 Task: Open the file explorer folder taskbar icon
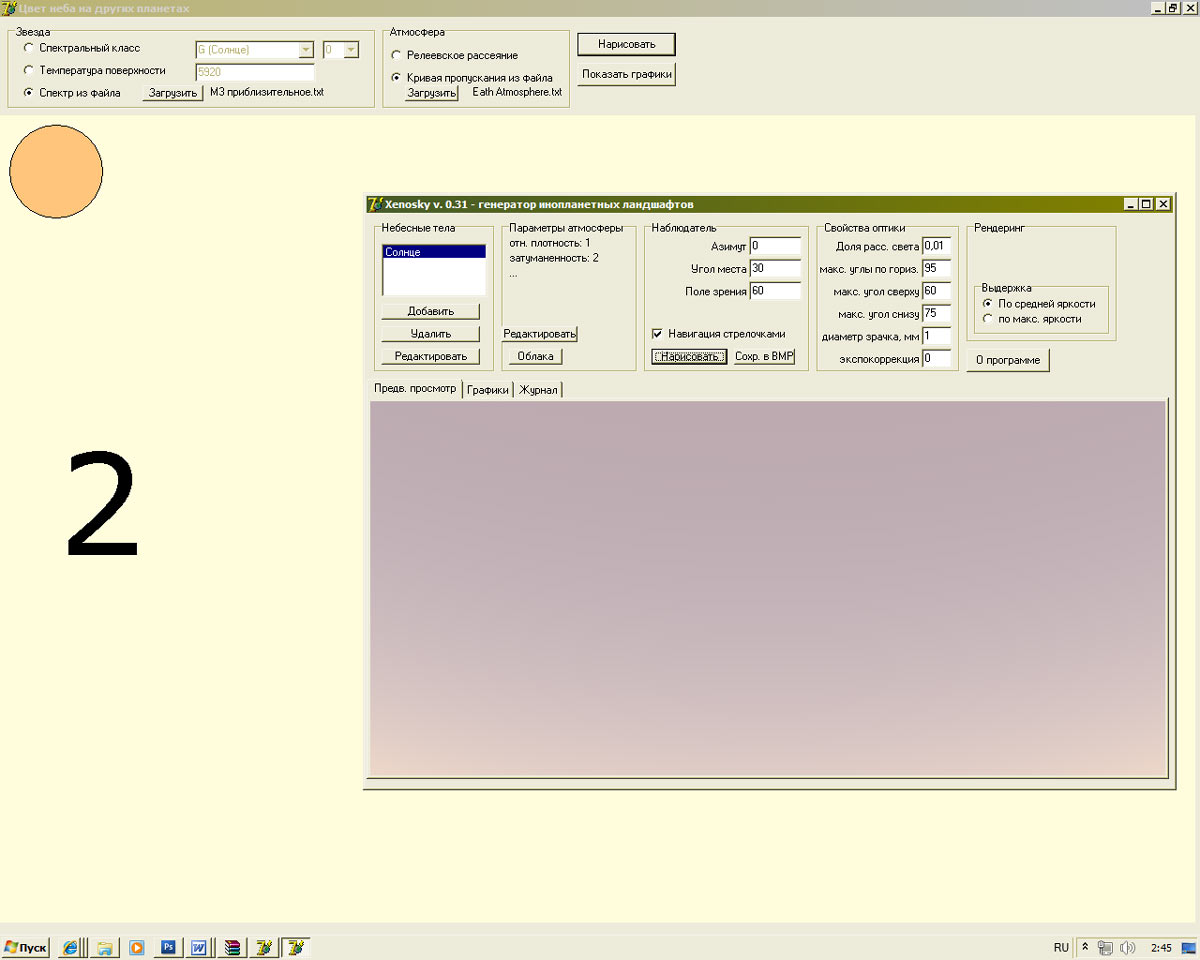(104, 947)
